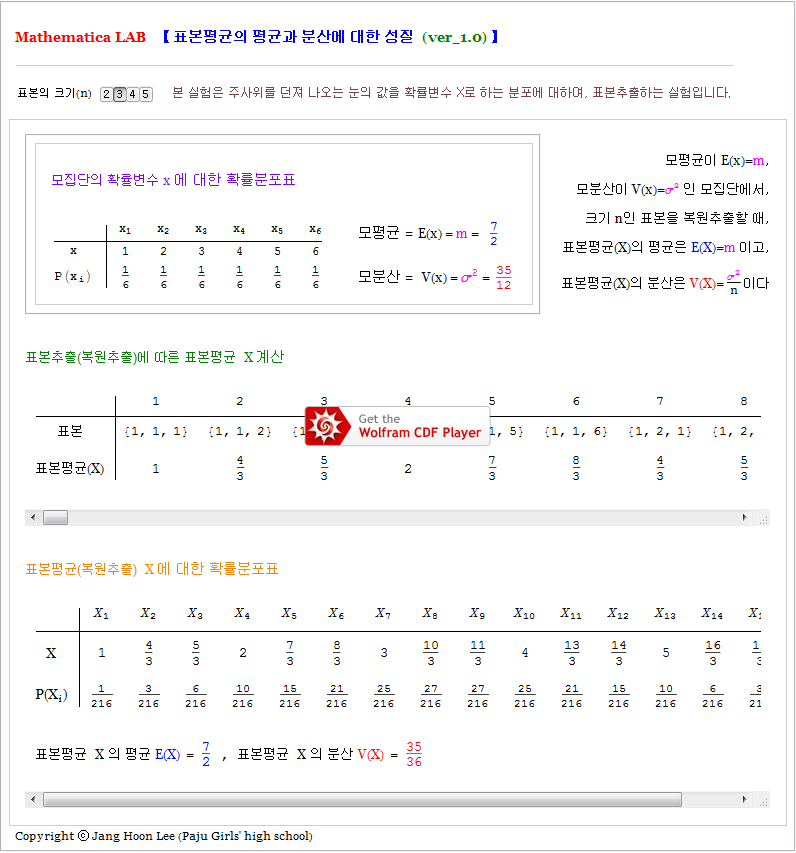
Task: Click the 표본의 크기(n) label
Action: 54,93
